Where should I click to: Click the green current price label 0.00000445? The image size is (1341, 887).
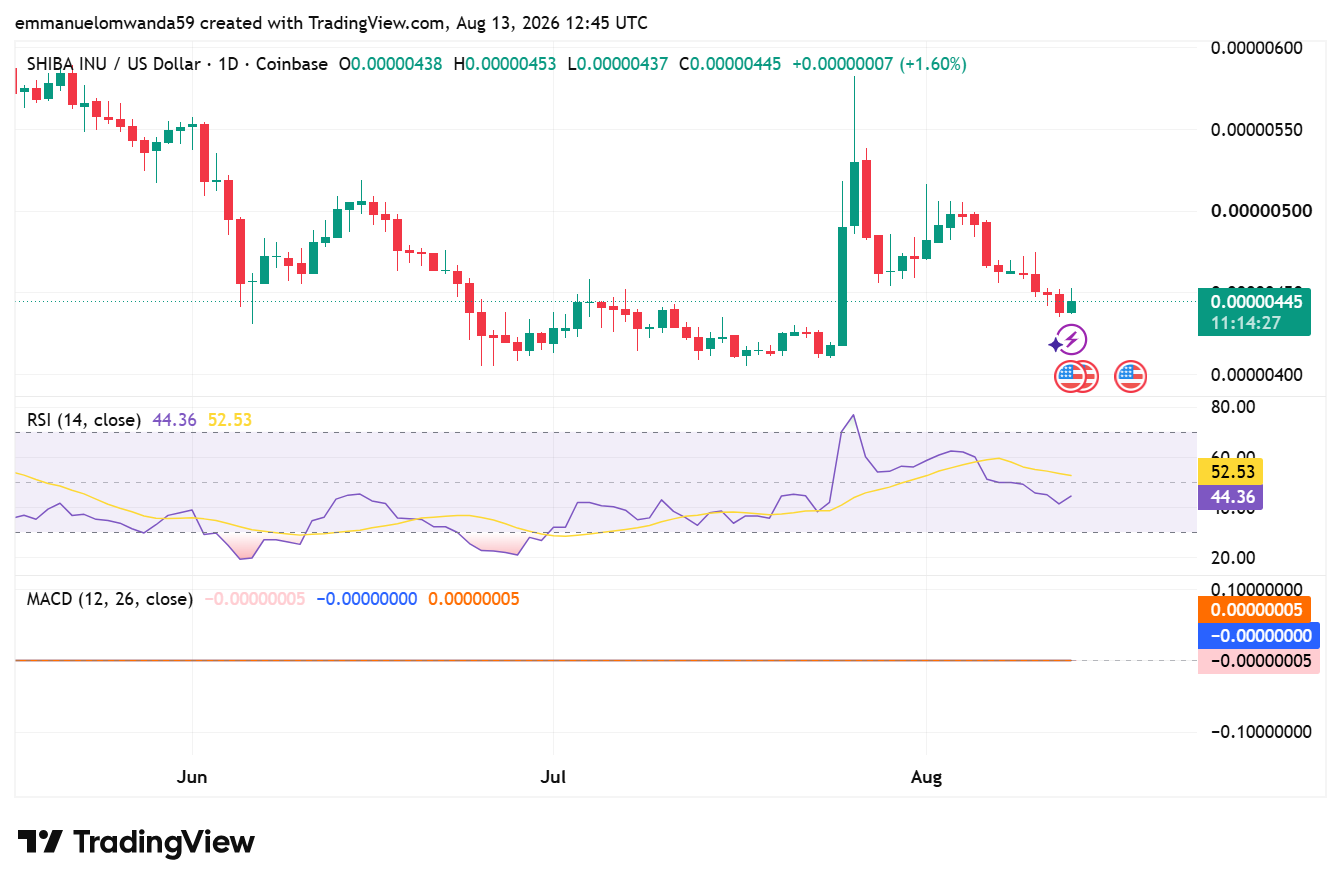pyautogui.click(x=1254, y=301)
